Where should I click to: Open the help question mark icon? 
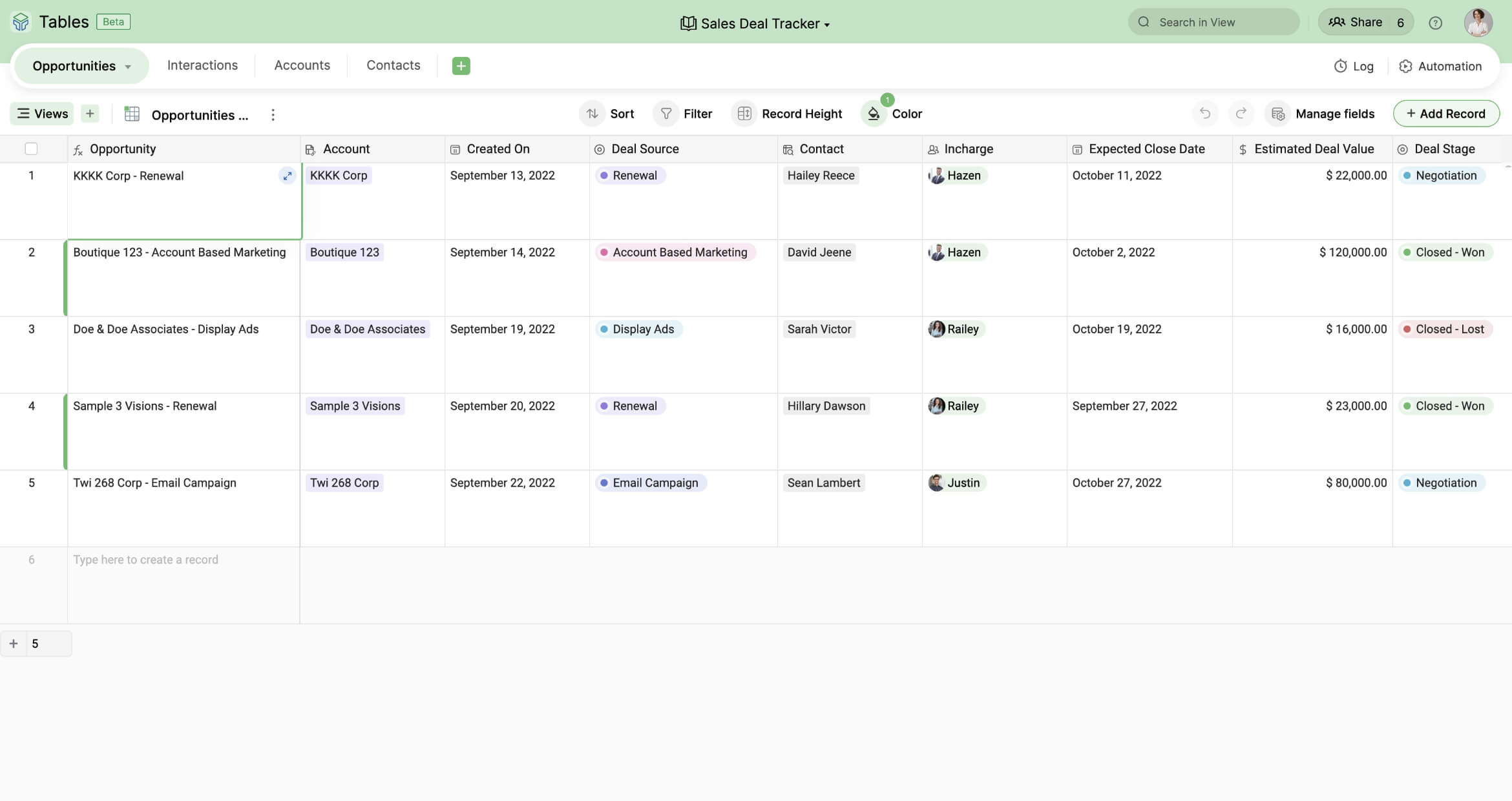point(1435,23)
